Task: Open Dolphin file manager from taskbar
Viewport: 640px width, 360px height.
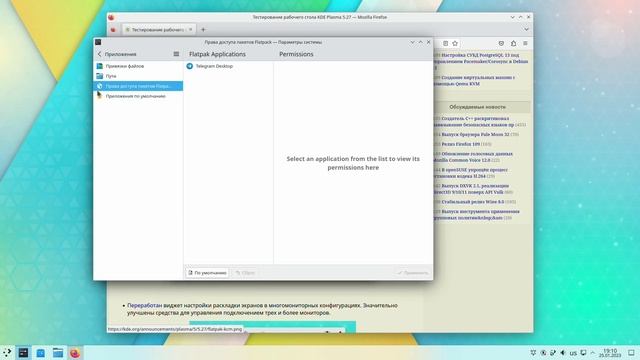Action: 58,353
